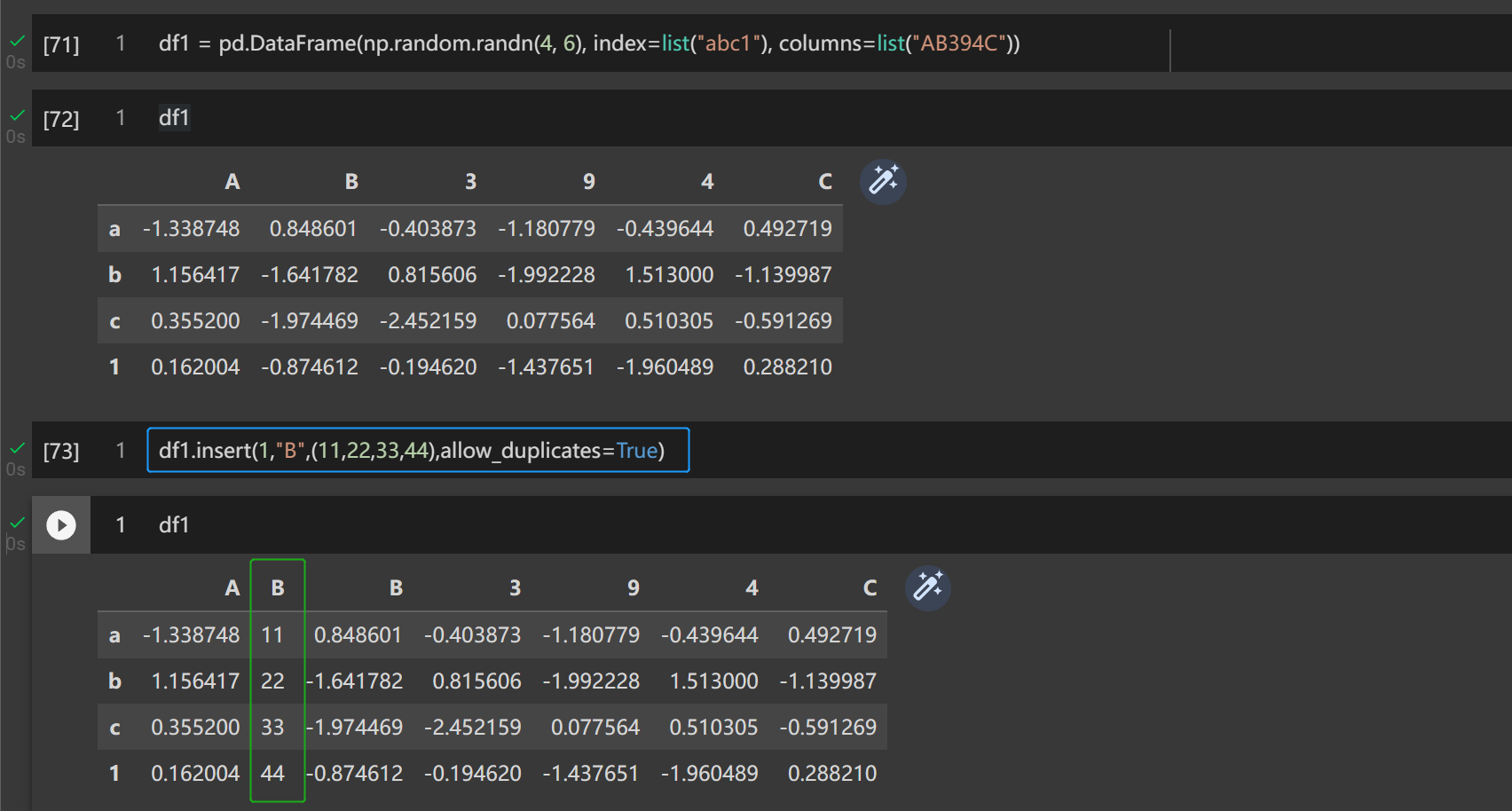Click cell -1.960489 in second table
This screenshot has width=1512, height=811.
click(x=710, y=774)
